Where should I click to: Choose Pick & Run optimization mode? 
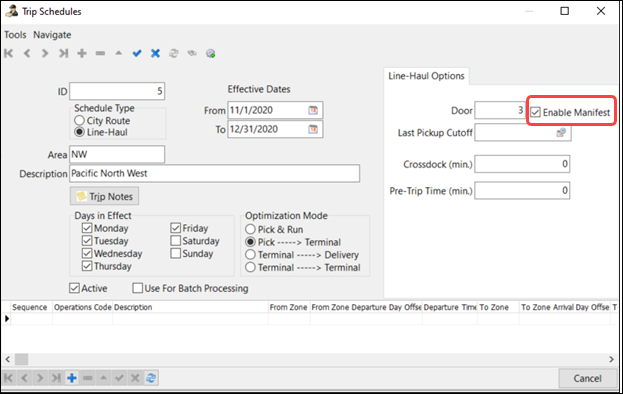(x=250, y=229)
